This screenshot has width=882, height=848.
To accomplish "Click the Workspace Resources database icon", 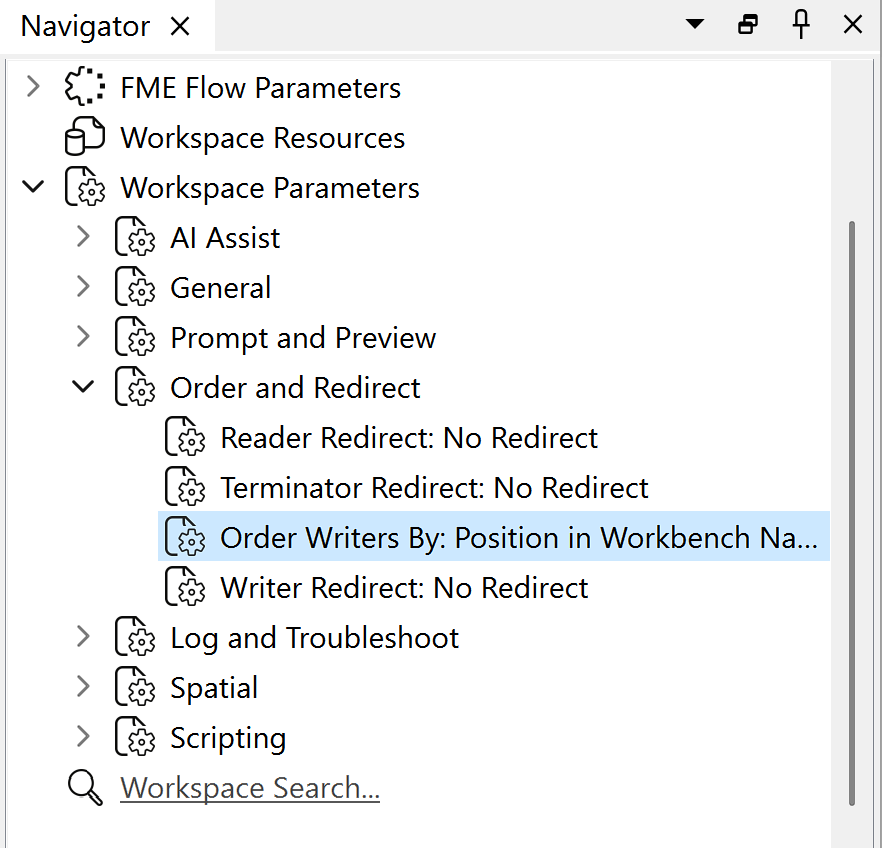I will coord(84,137).
